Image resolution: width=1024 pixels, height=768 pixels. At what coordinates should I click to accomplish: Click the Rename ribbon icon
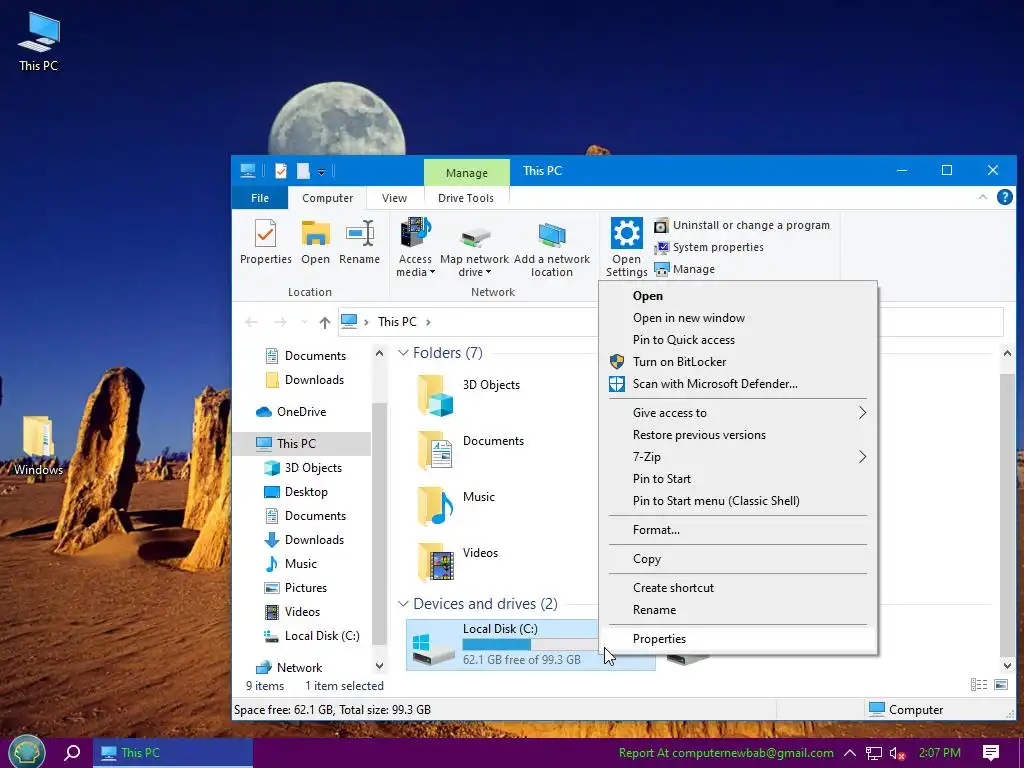pyautogui.click(x=359, y=242)
